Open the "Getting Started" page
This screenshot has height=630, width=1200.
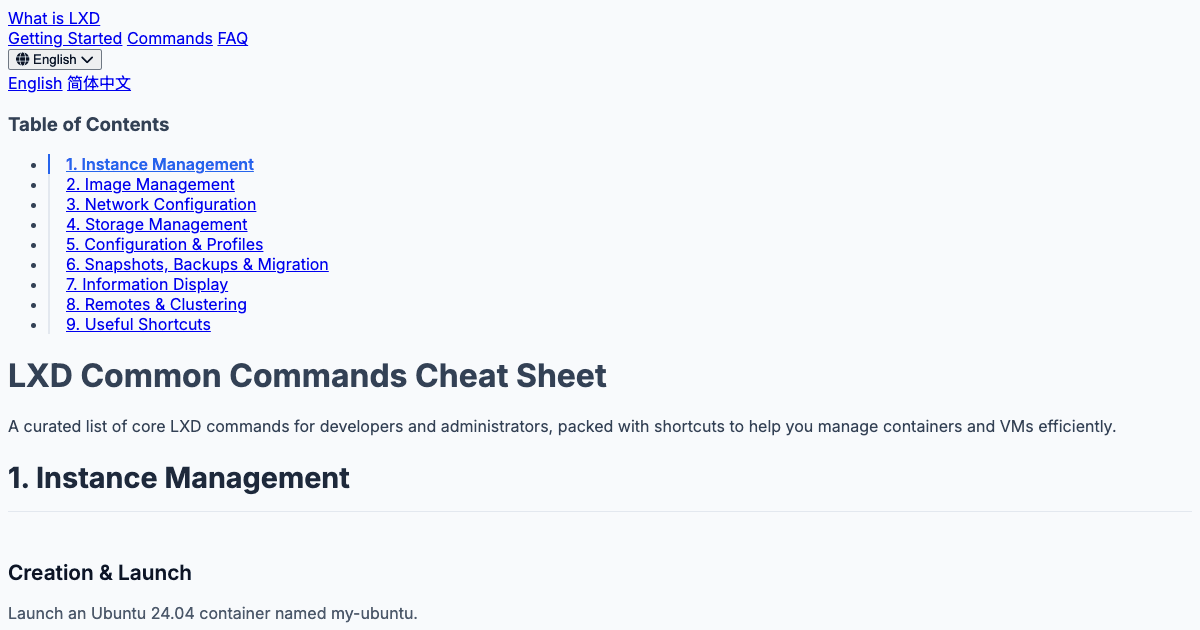[x=64, y=38]
